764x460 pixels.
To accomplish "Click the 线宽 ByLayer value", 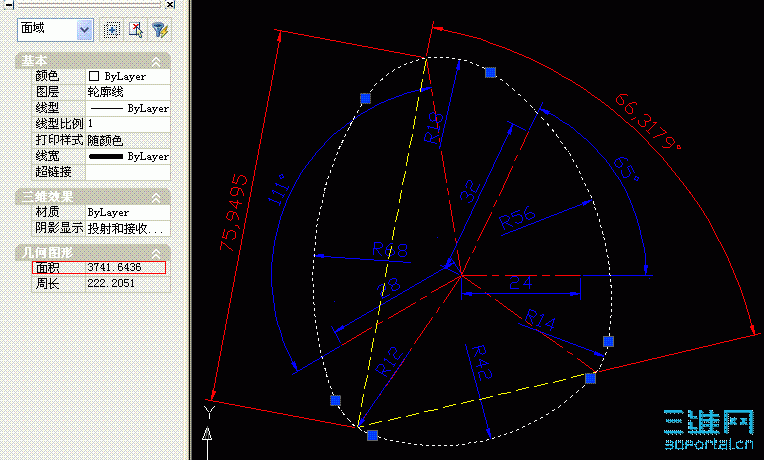I will [128, 156].
